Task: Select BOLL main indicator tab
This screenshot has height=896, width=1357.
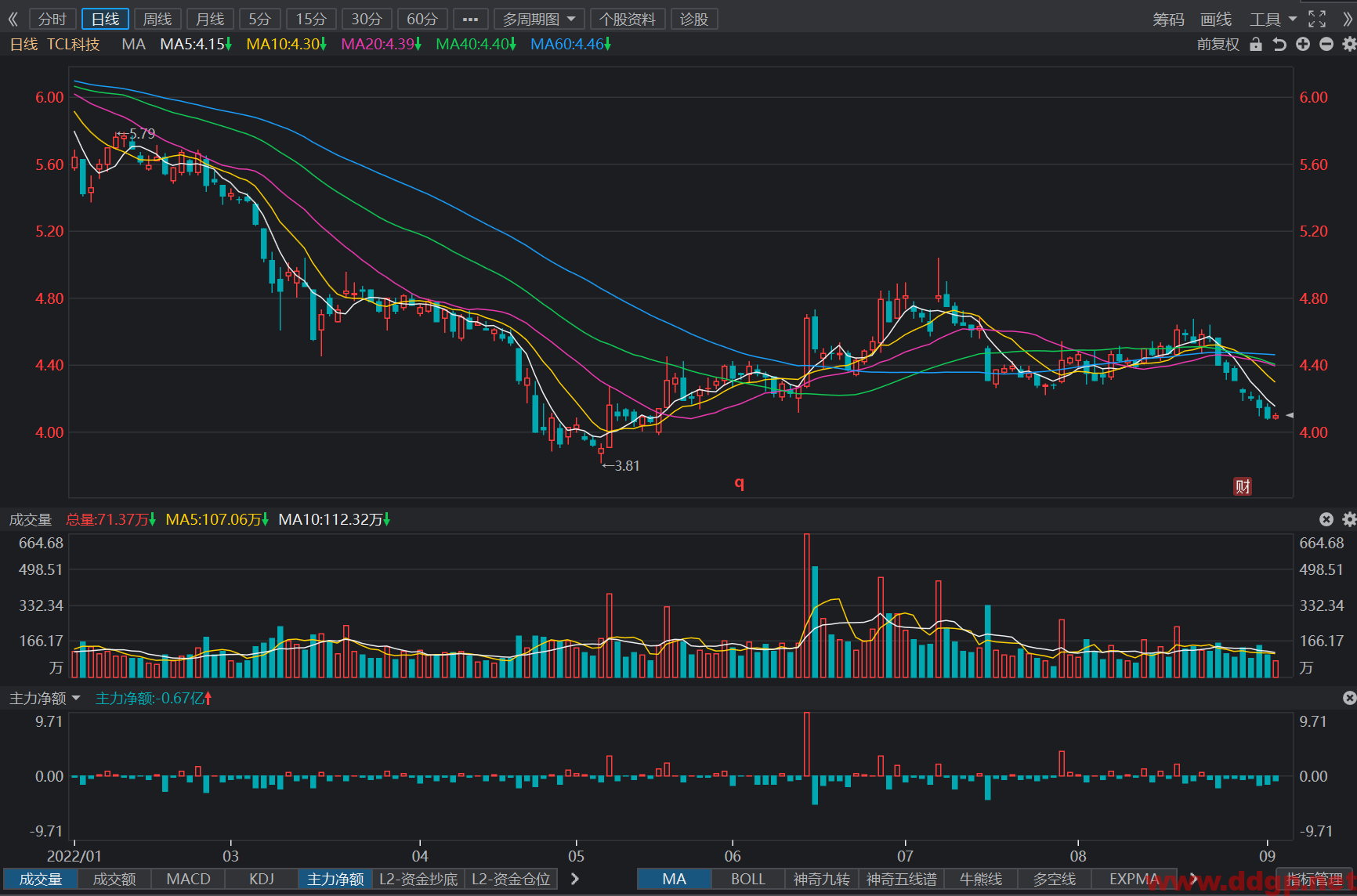Action: pyautogui.click(x=748, y=879)
